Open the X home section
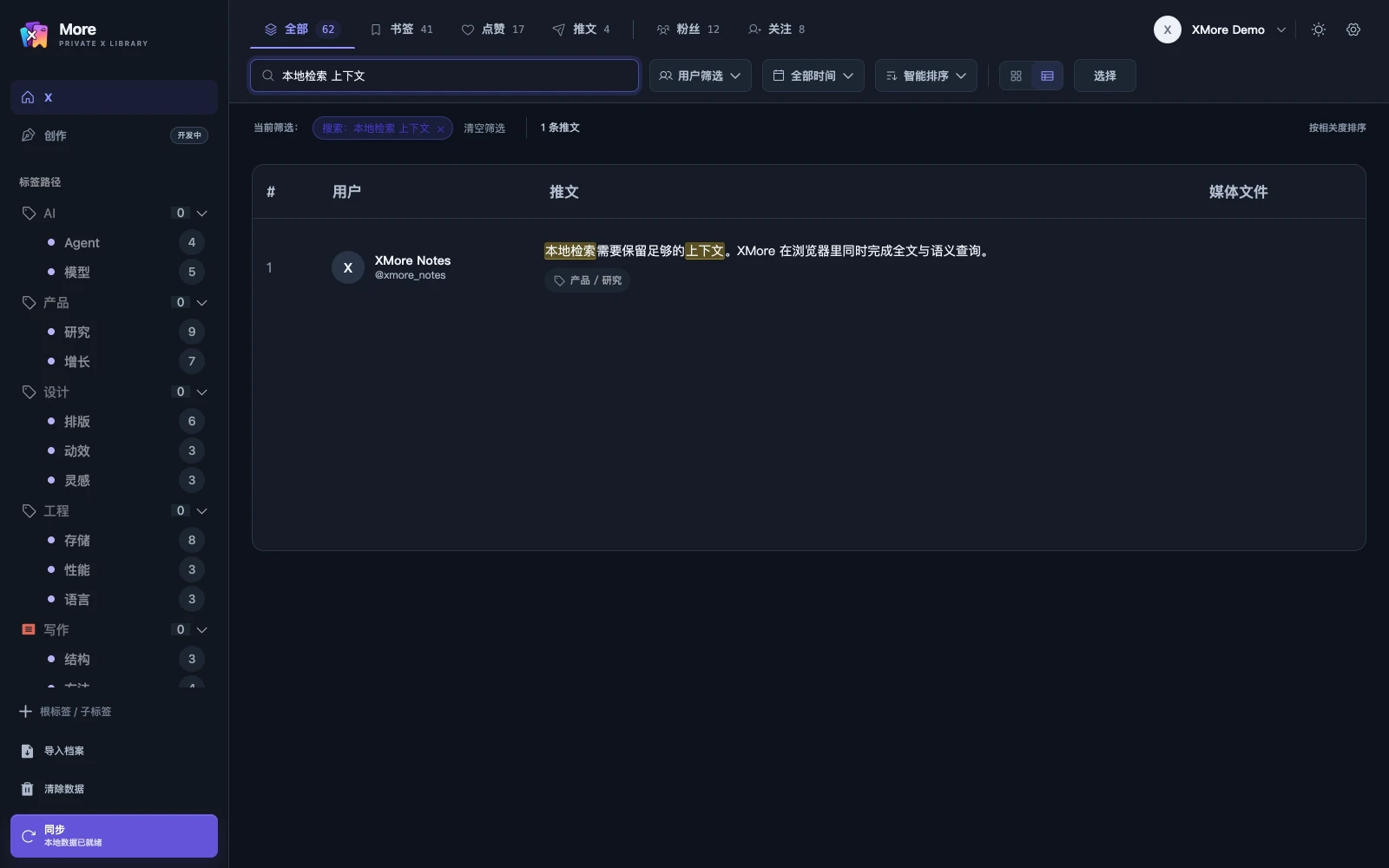1389x868 pixels. 114,97
